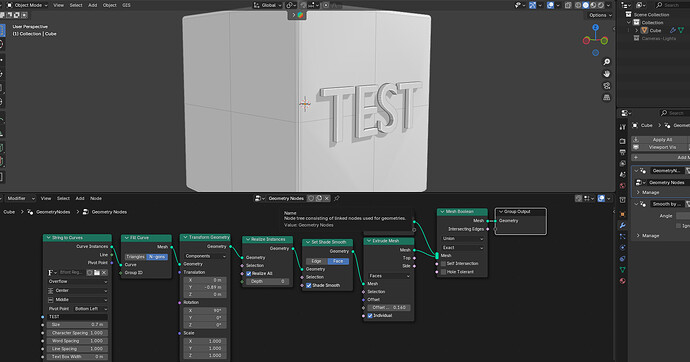Click the pin icon in node editor header
Viewport: 690px width, 362px height.
(337, 198)
